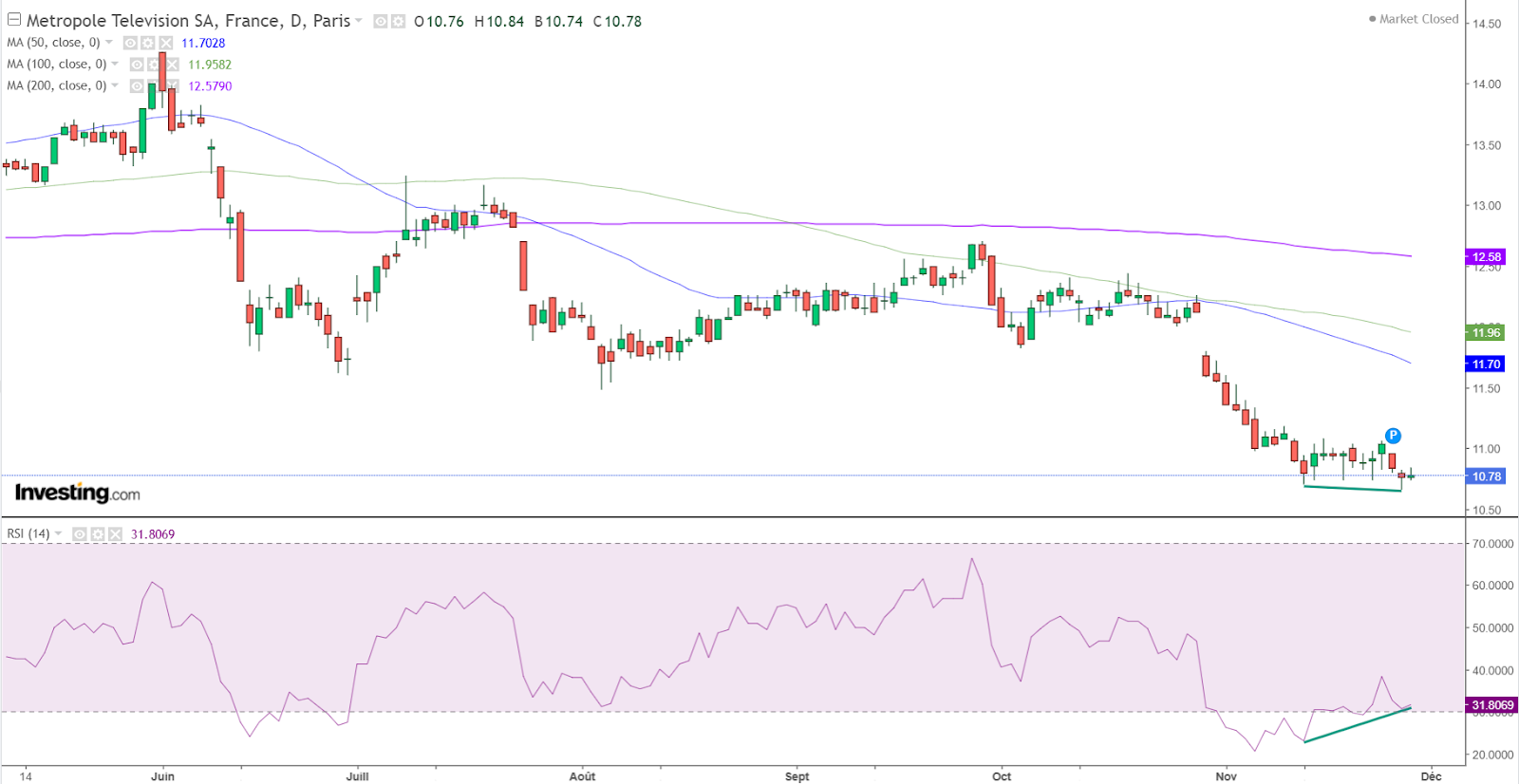Screen dimensions: 1519x784
Task: Remove the RSI (14) indicator with X
Action: (115, 534)
